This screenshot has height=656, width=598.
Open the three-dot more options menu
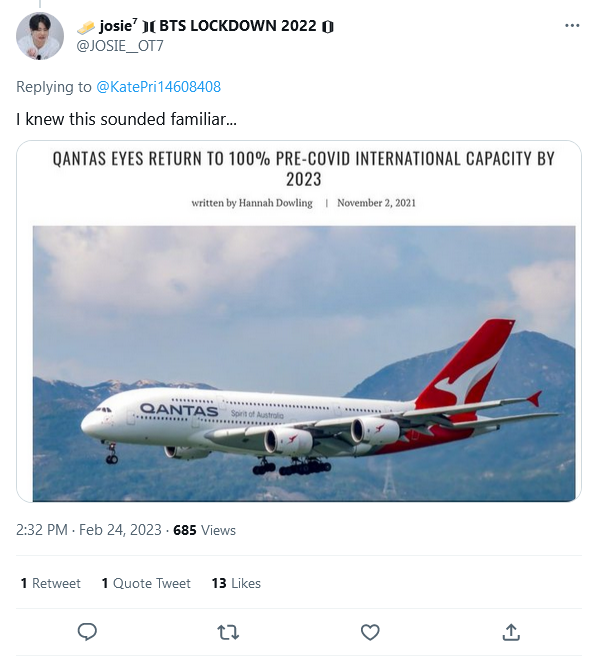pos(572,26)
